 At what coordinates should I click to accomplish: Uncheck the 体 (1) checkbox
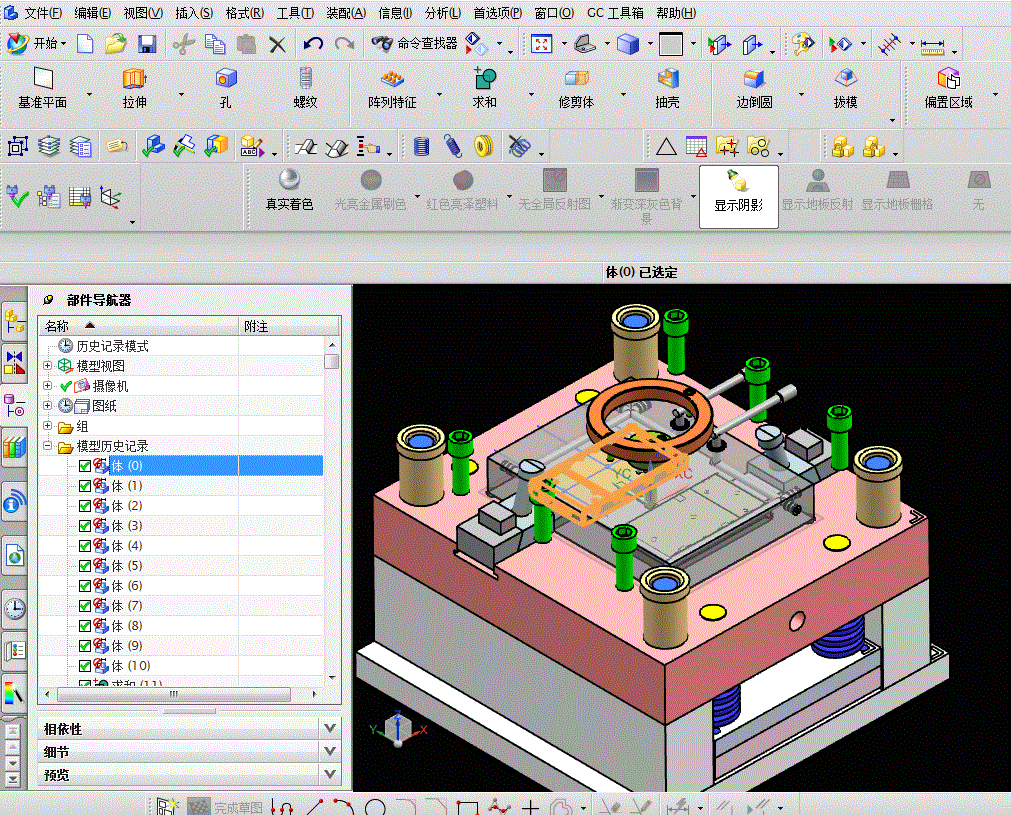point(84,486)
